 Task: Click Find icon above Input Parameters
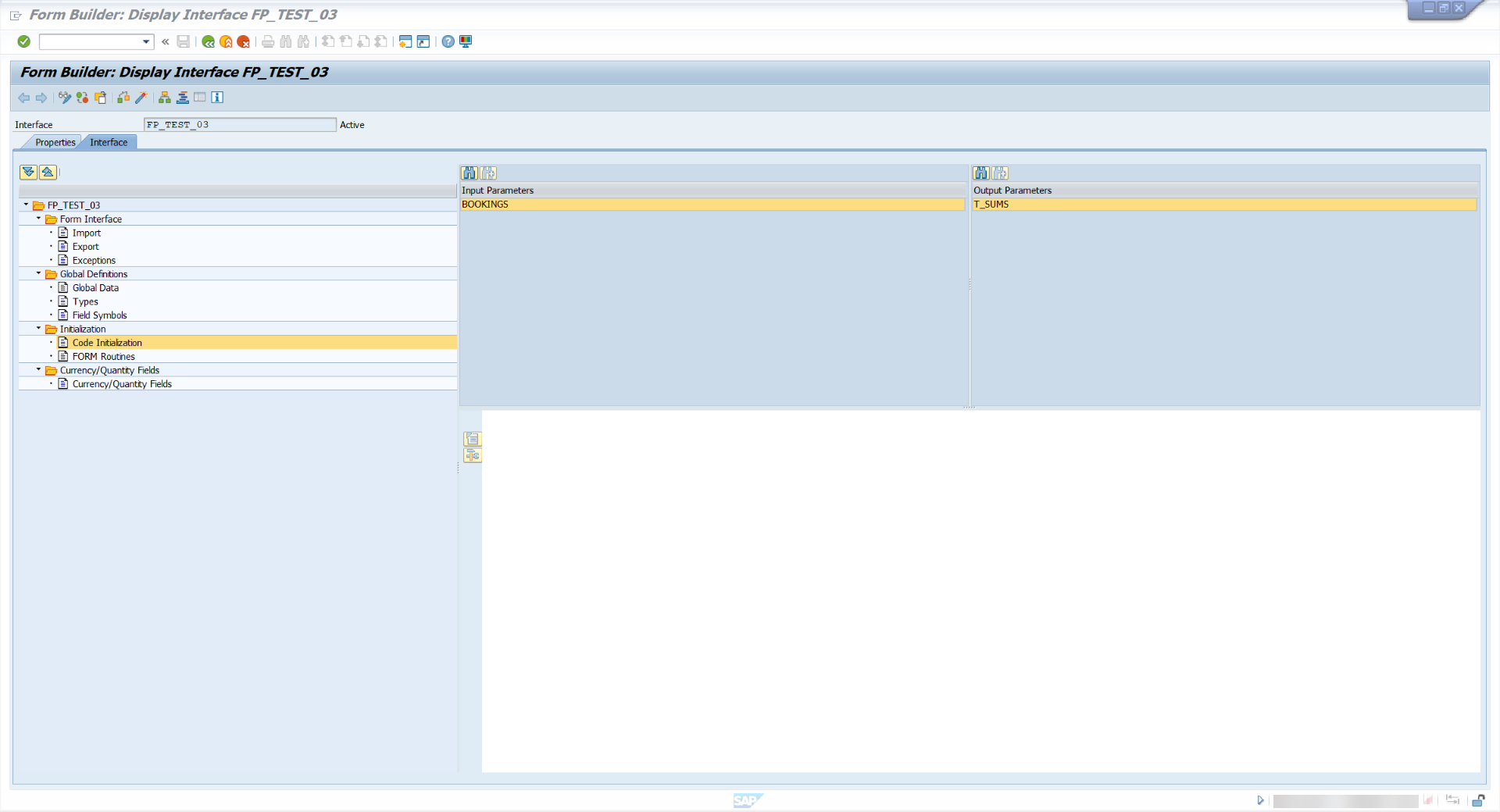coord(470,173)
